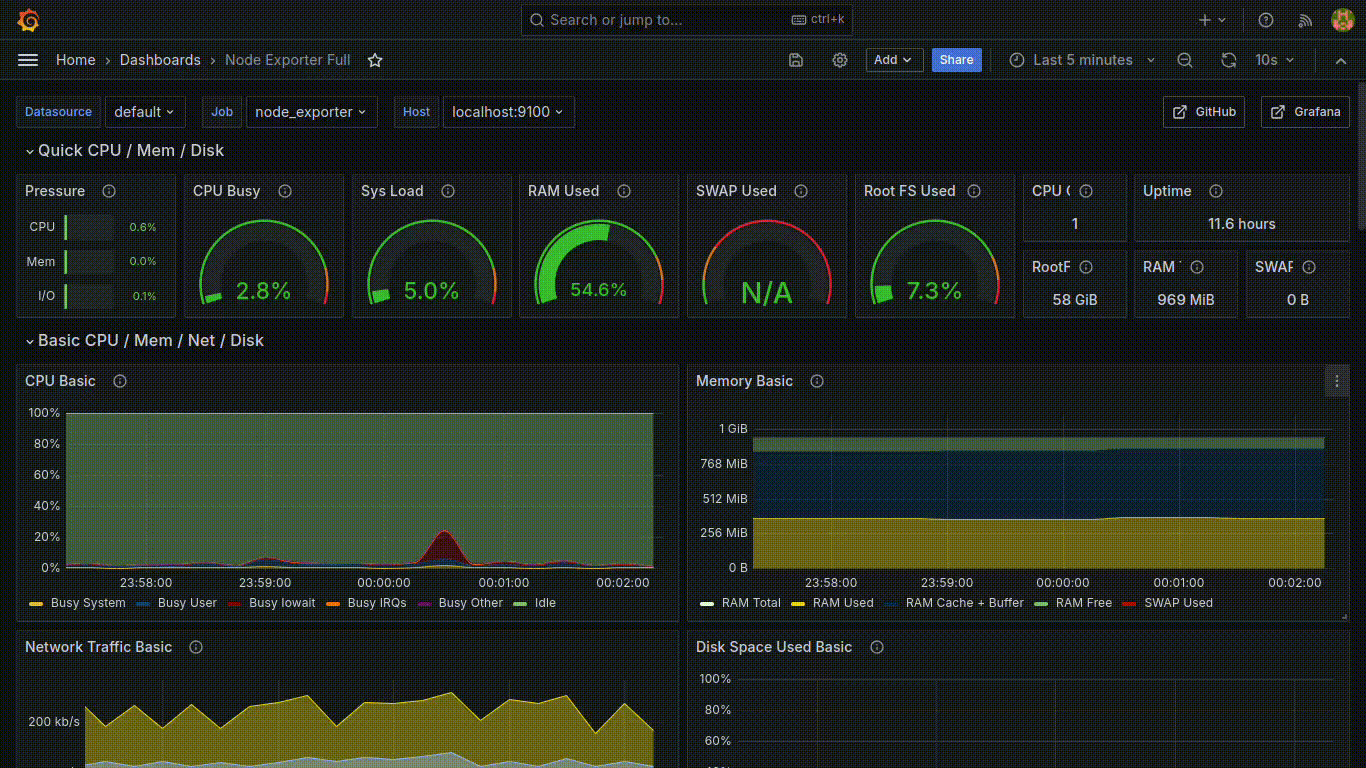
Task: Click the Share button
Action: [x=956, y=60]
